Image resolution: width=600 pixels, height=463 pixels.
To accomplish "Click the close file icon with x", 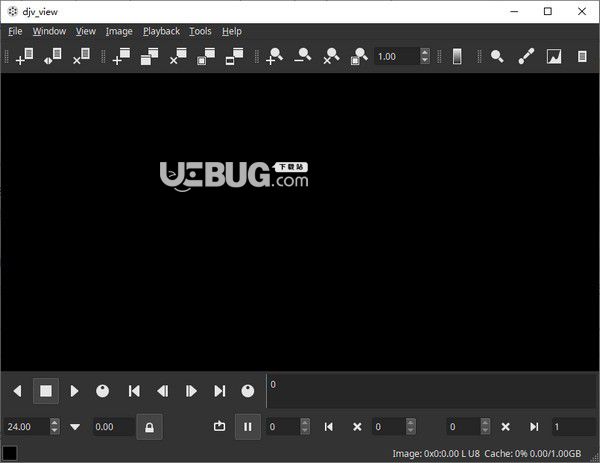I will coord(82,57).
